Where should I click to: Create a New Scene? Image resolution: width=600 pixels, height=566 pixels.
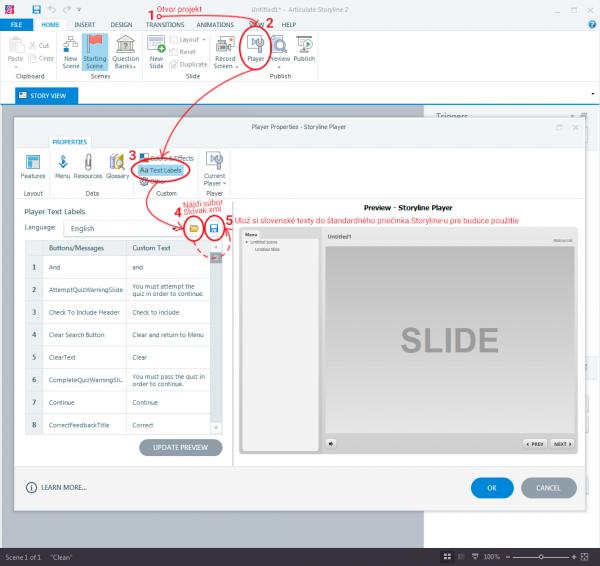pyautogui.click(x=71, y=52)
